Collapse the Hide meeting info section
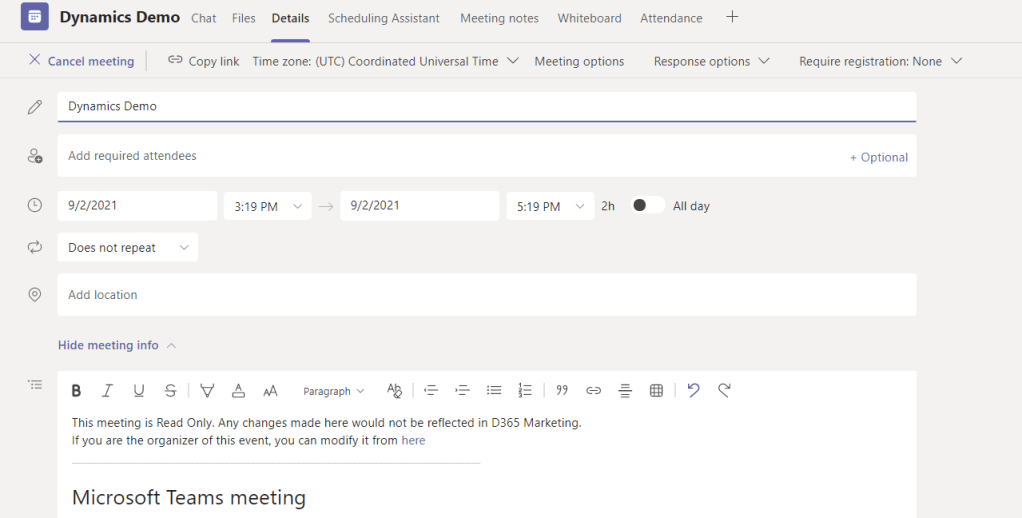Viewport: 1022px width, 518px height. tap(116, 345)
